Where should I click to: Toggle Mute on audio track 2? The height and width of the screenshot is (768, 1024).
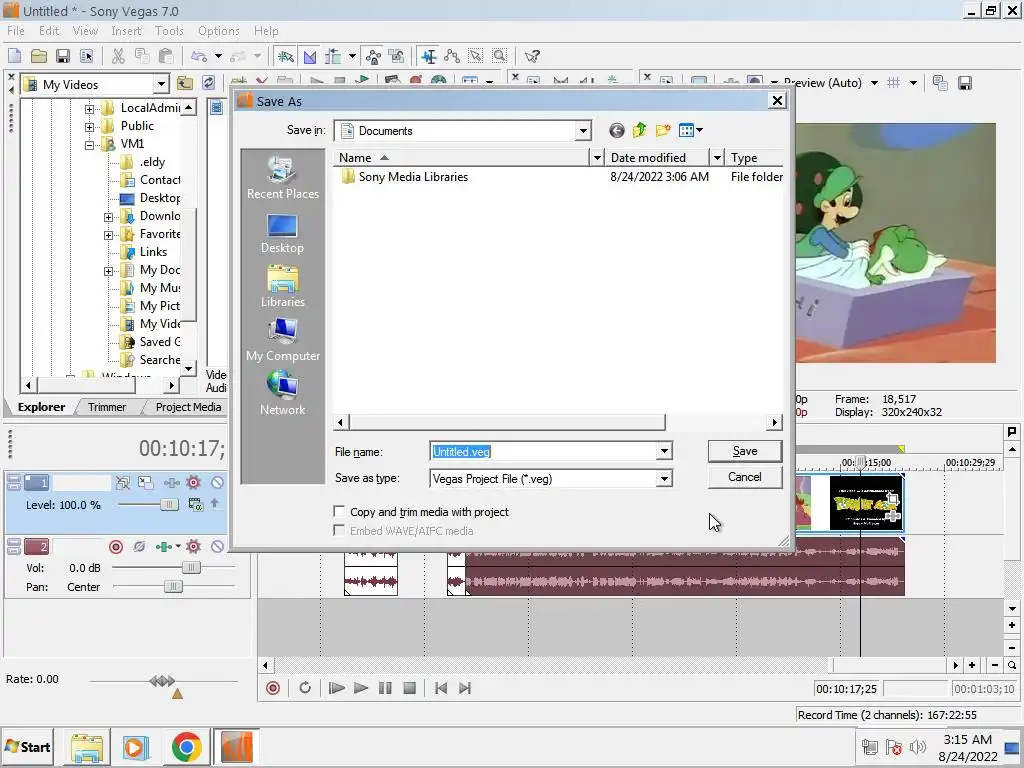[x=217, y=547]
